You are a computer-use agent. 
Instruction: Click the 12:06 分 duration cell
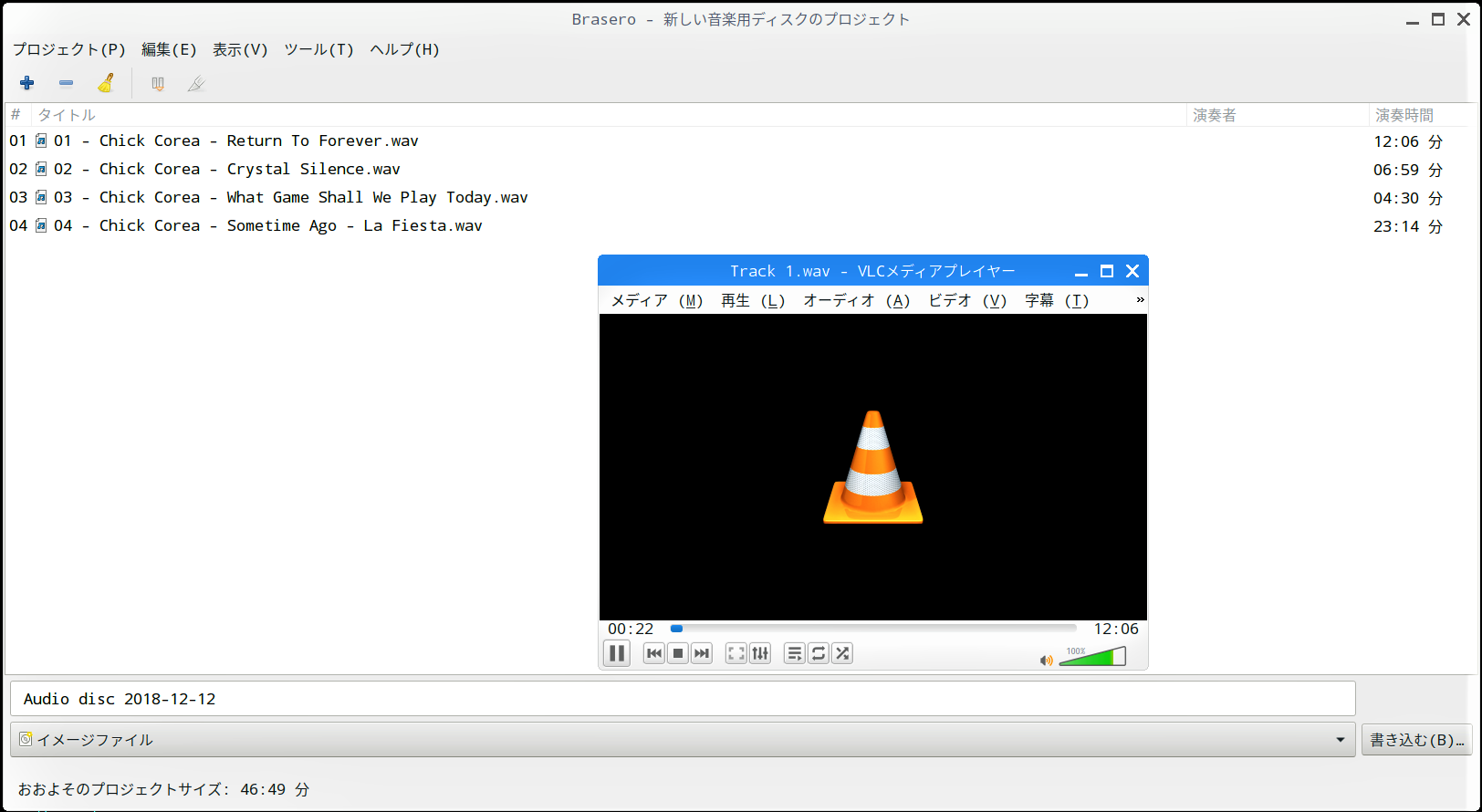click(1408, 141)
